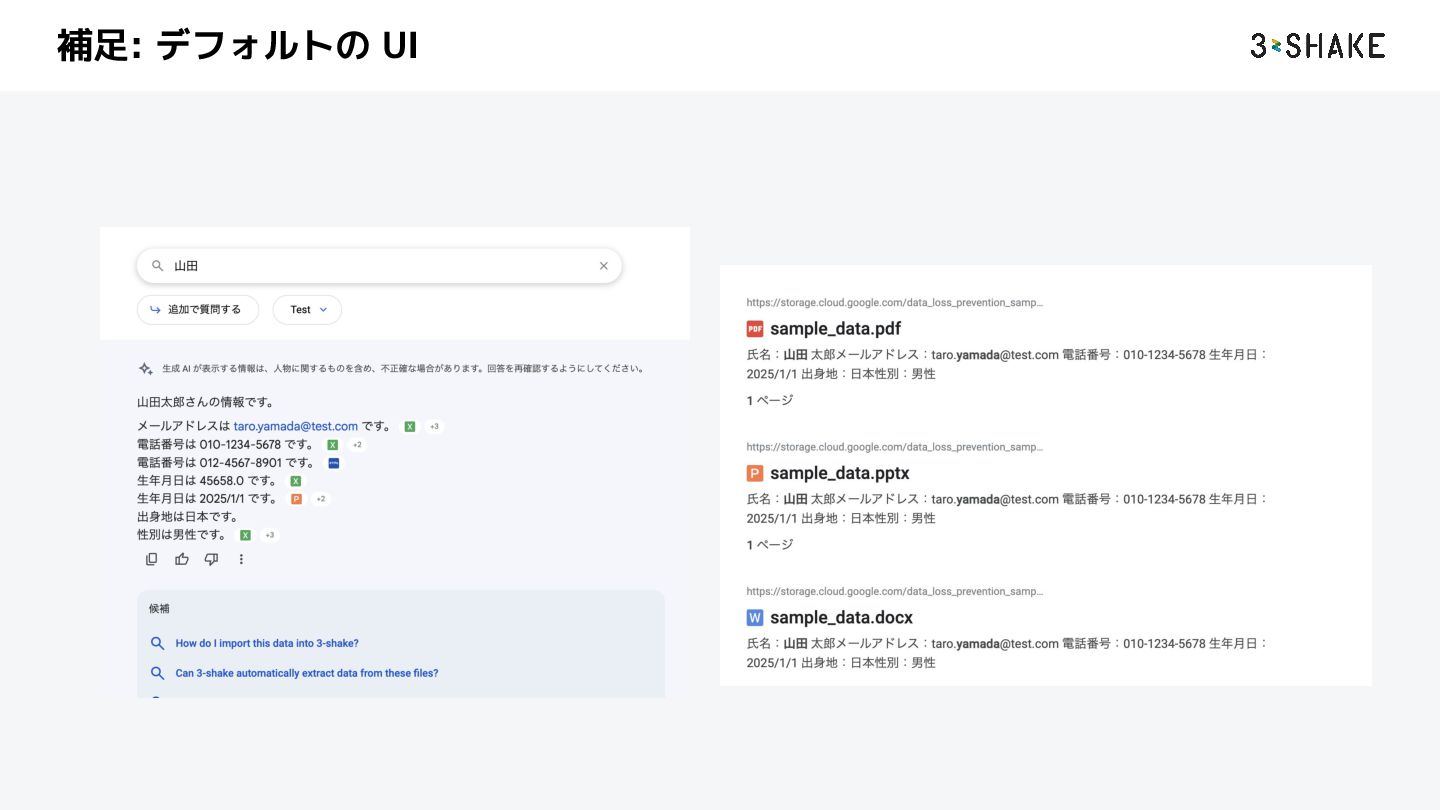The height and width of the screenshot is (810, 1440).
Task: Give the answer a thumbs down
Action: tap(211, 559)
